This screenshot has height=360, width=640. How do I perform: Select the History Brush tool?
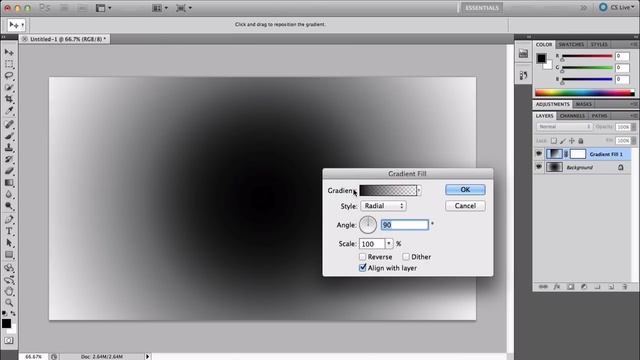pos(9,159)
